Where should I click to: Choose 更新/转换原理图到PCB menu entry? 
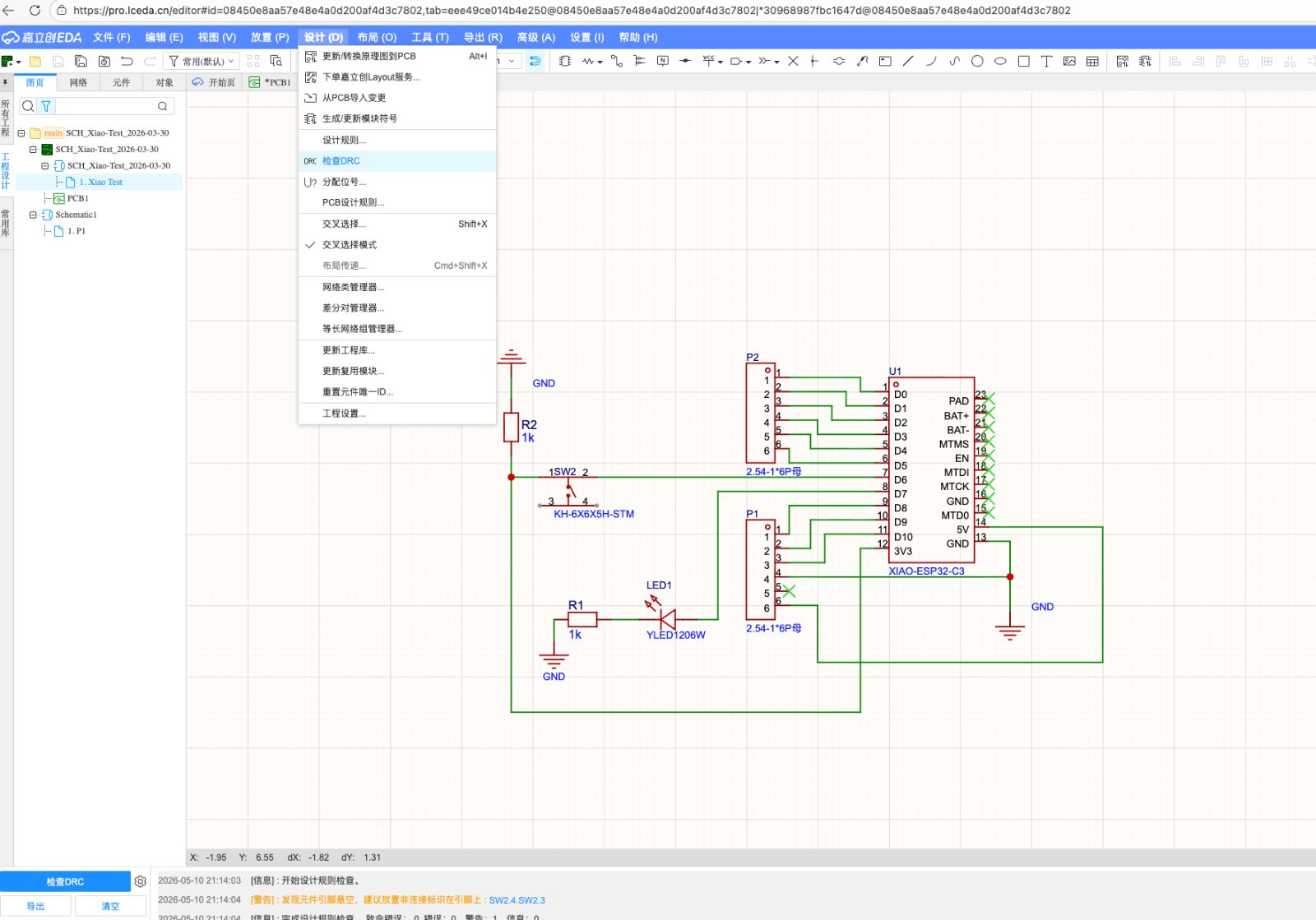[x=397, y=56]
